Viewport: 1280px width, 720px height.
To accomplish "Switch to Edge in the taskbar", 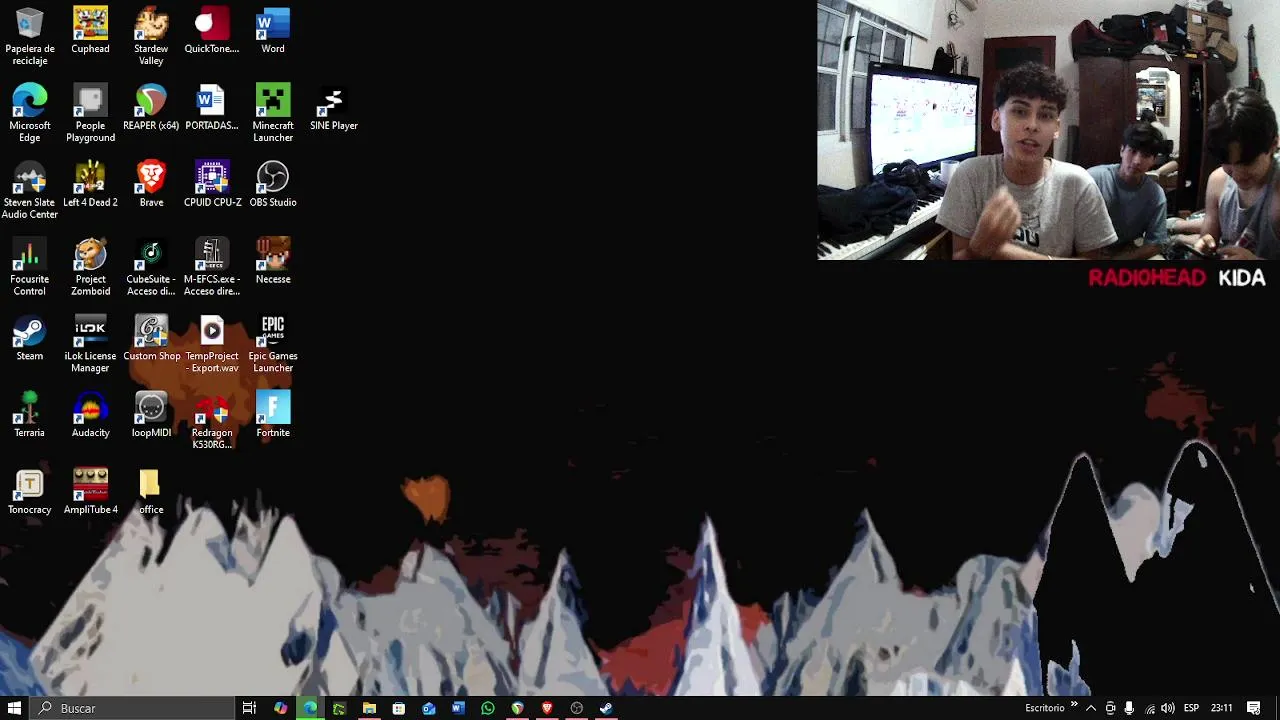I will 310,708.
